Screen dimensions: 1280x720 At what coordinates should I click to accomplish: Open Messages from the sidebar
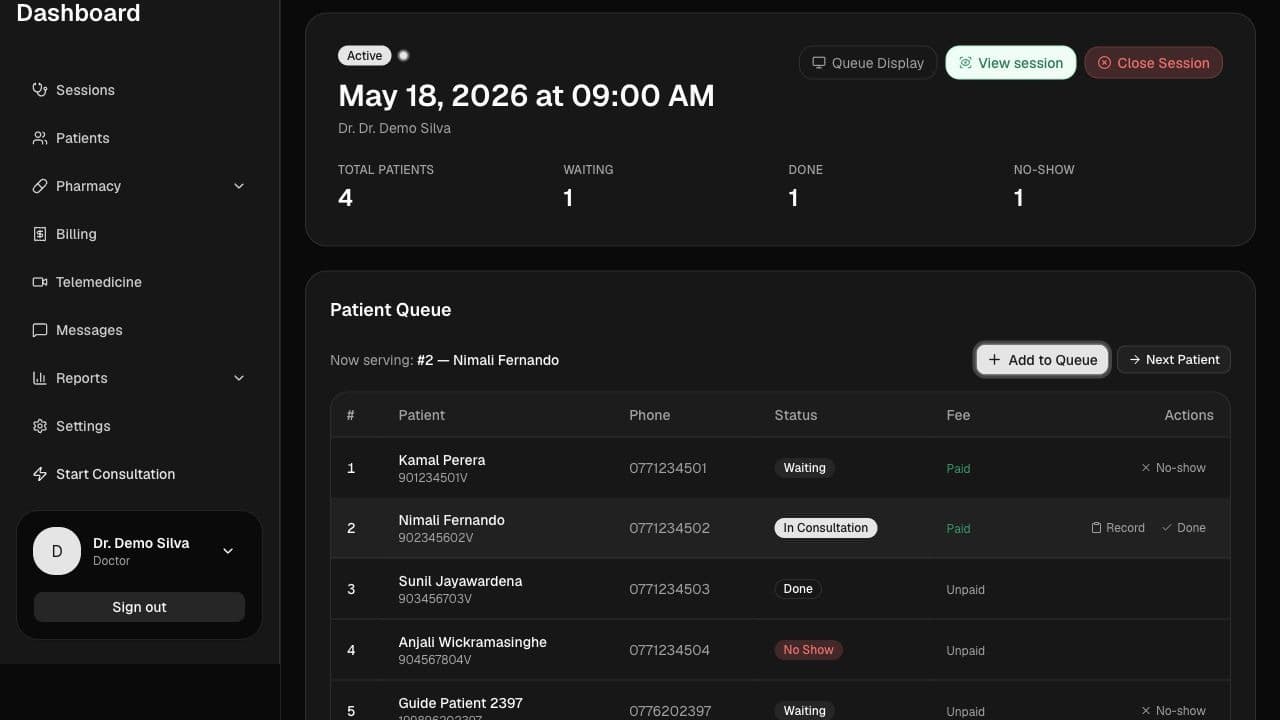point(140,330)
